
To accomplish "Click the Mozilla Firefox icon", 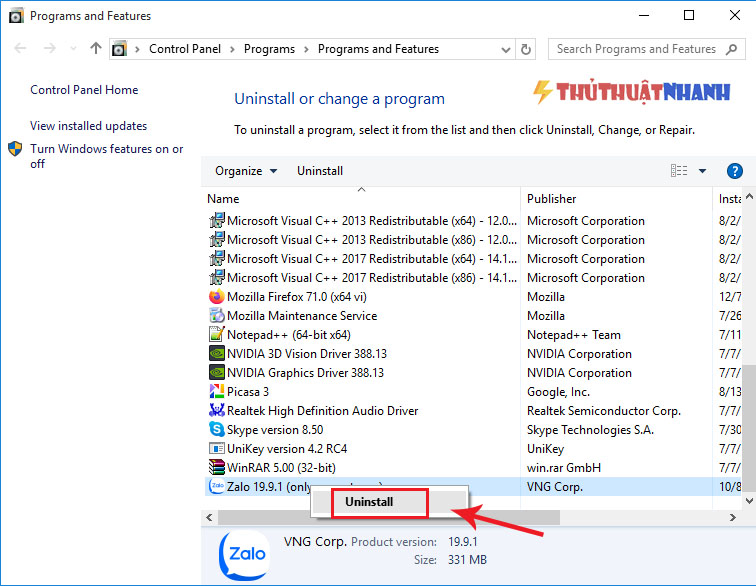I will click(216, 297).
